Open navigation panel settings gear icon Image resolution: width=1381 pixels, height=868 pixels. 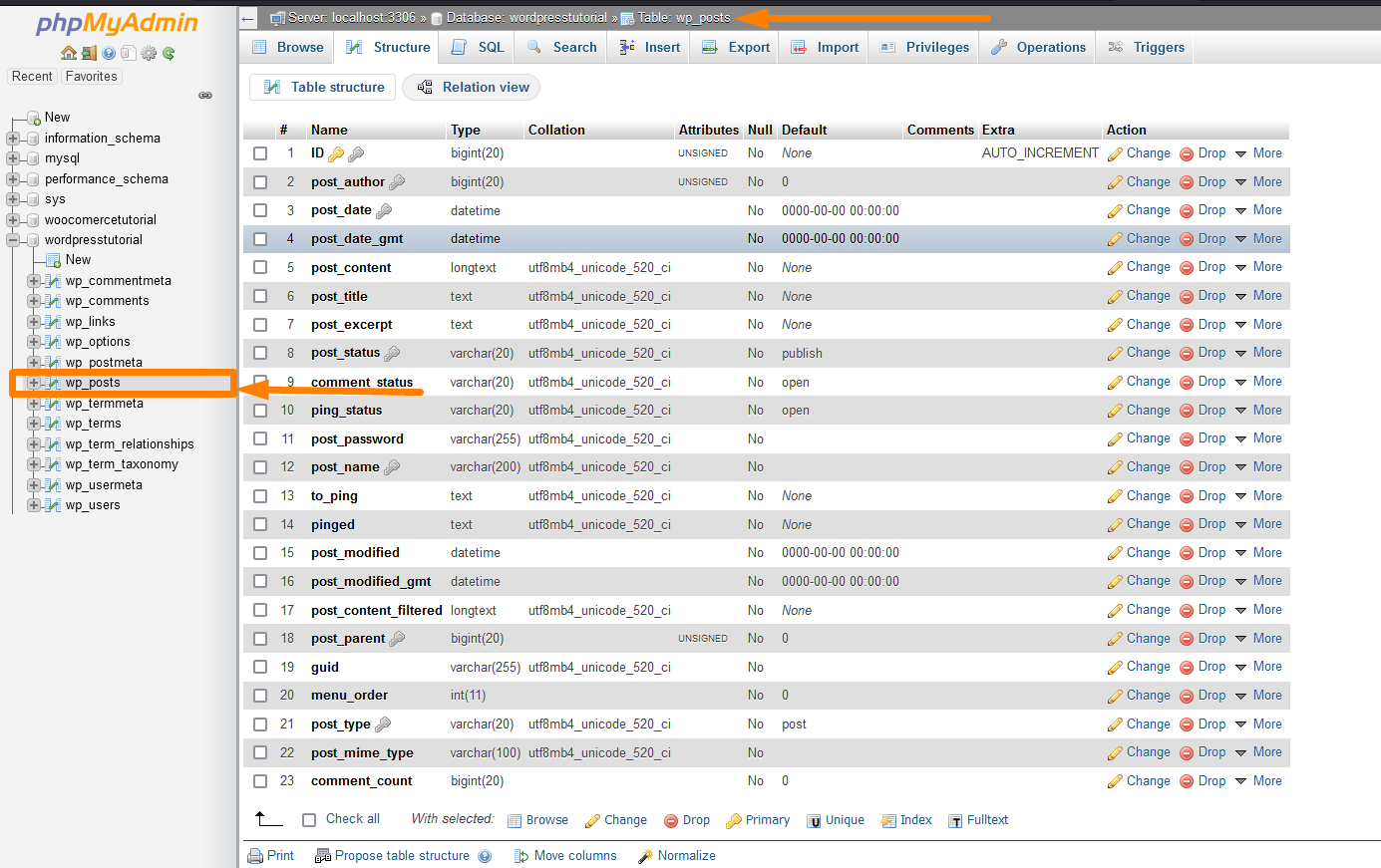149,53
